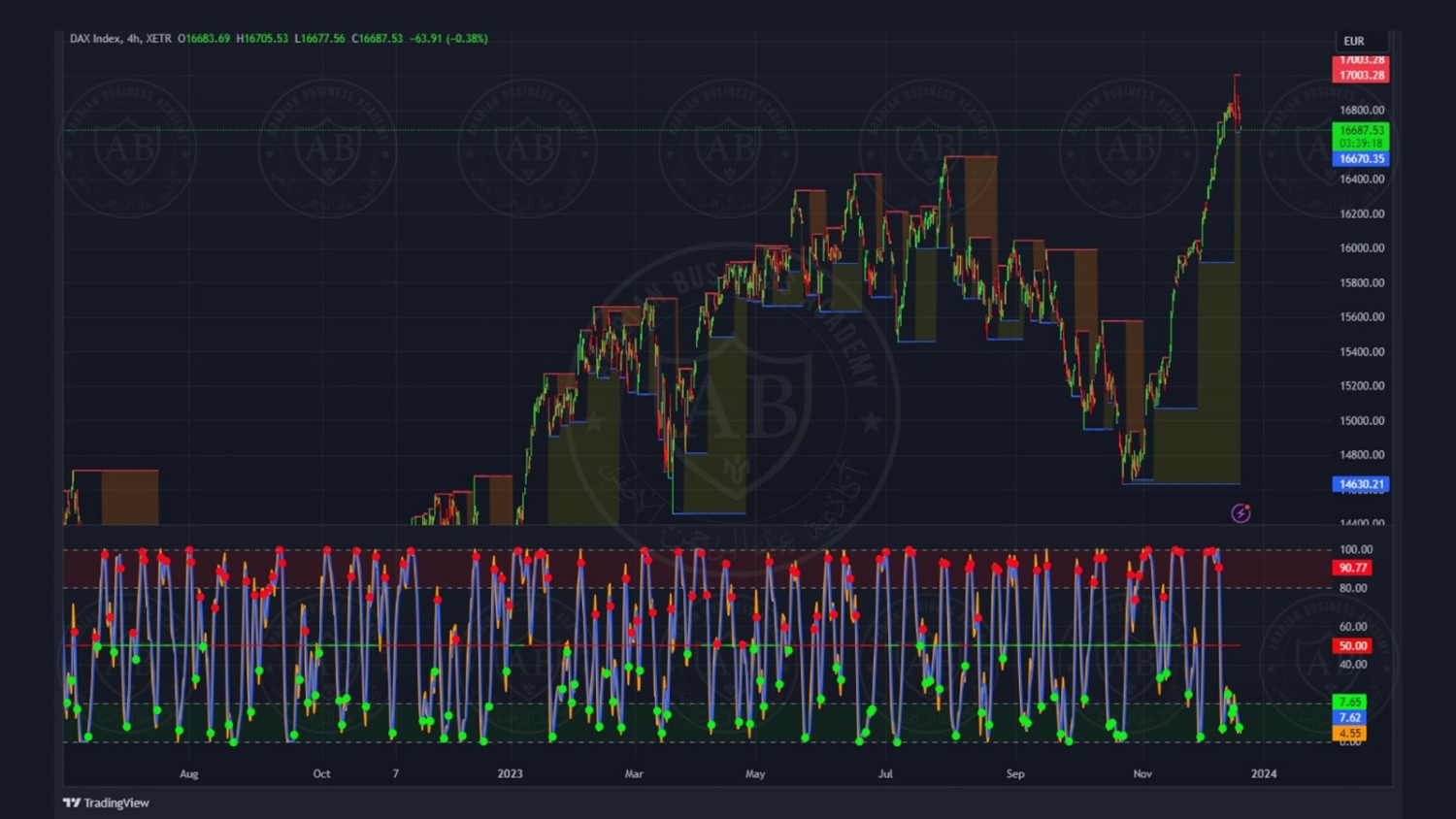Click the purple lightning bolt icon

tap(1241, 513)
